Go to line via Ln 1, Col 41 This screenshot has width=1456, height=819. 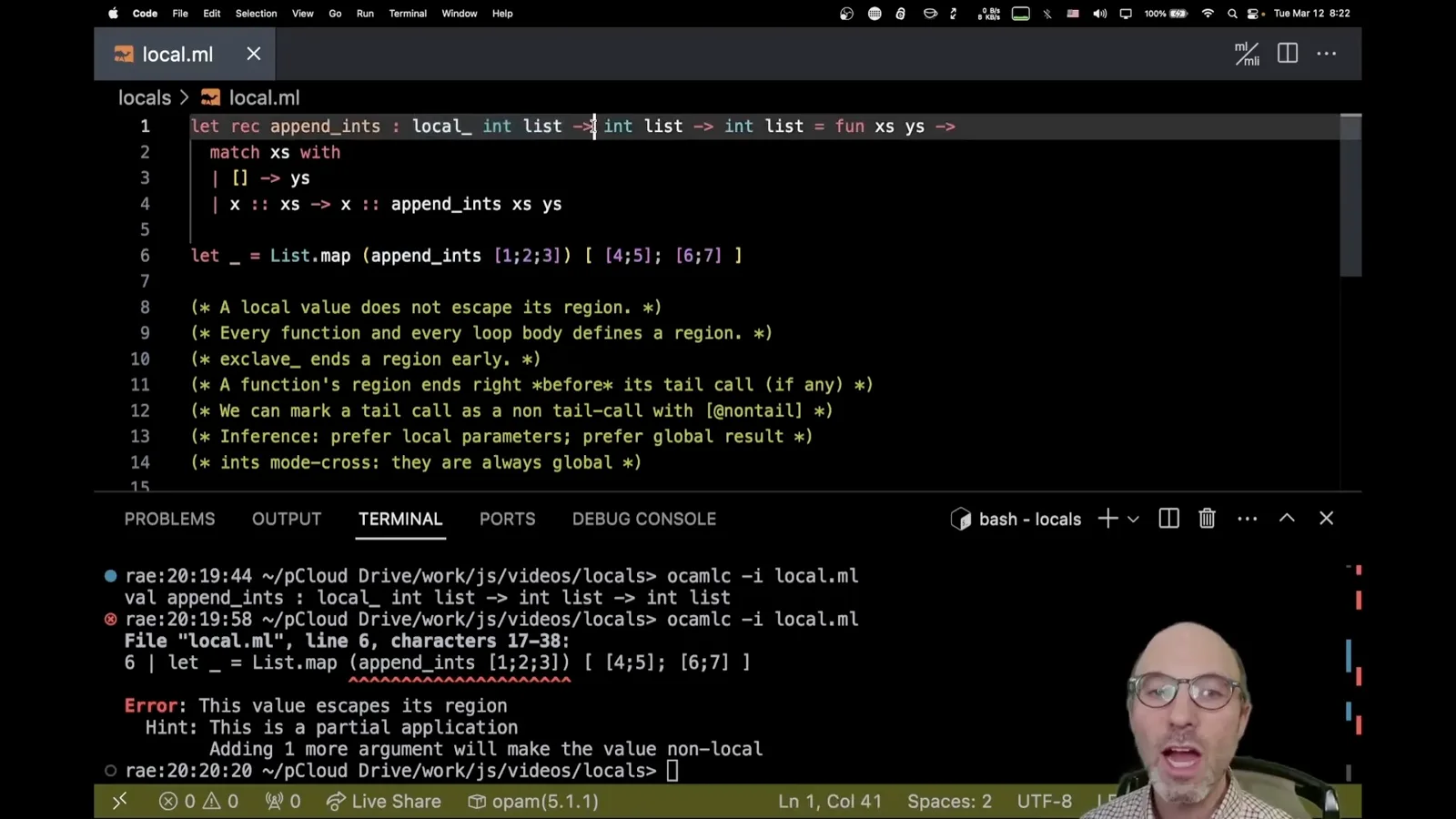coord(830,802)
